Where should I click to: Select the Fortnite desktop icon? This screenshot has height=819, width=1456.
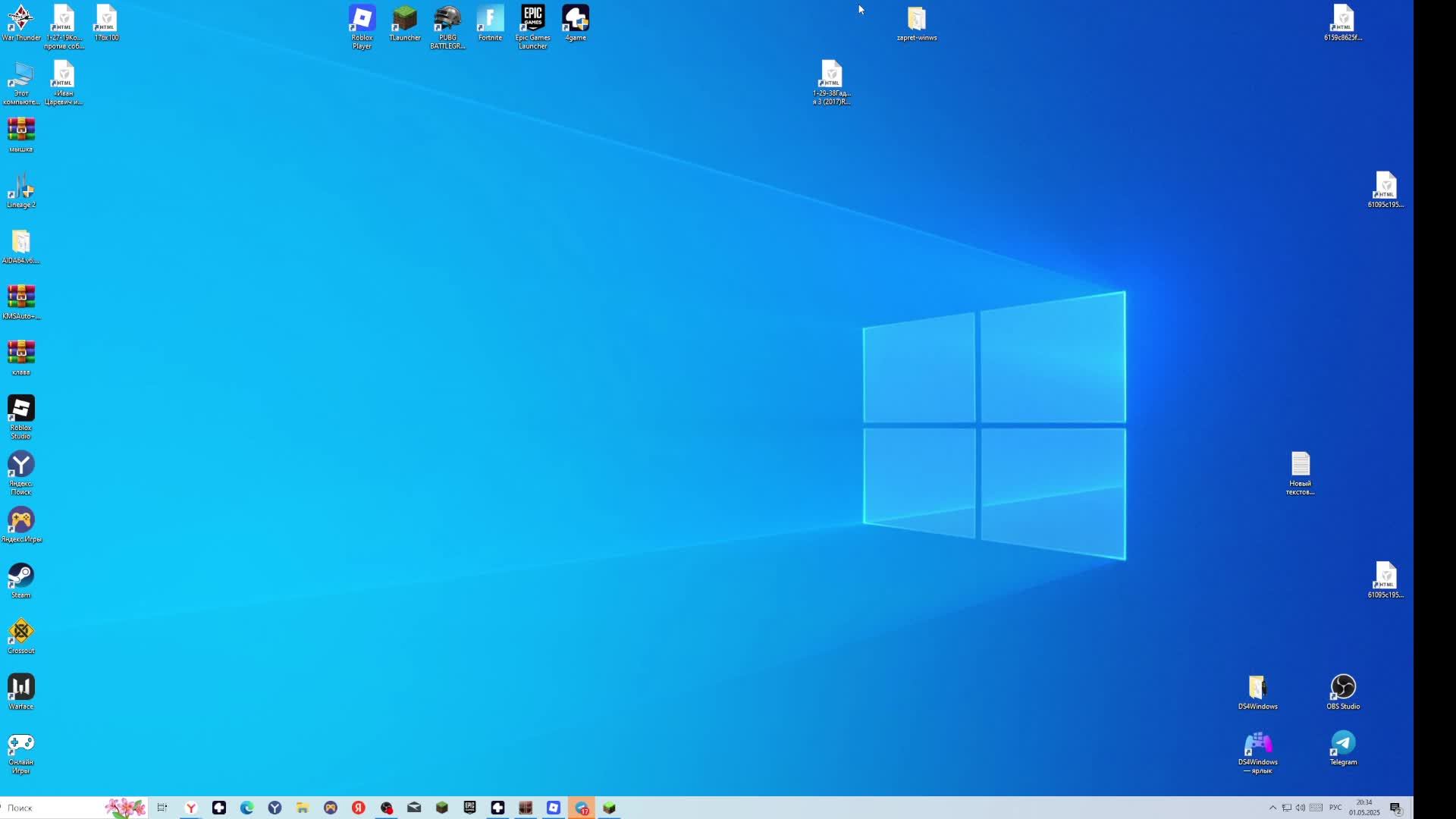pyautogui.click(x=490, y=19)
